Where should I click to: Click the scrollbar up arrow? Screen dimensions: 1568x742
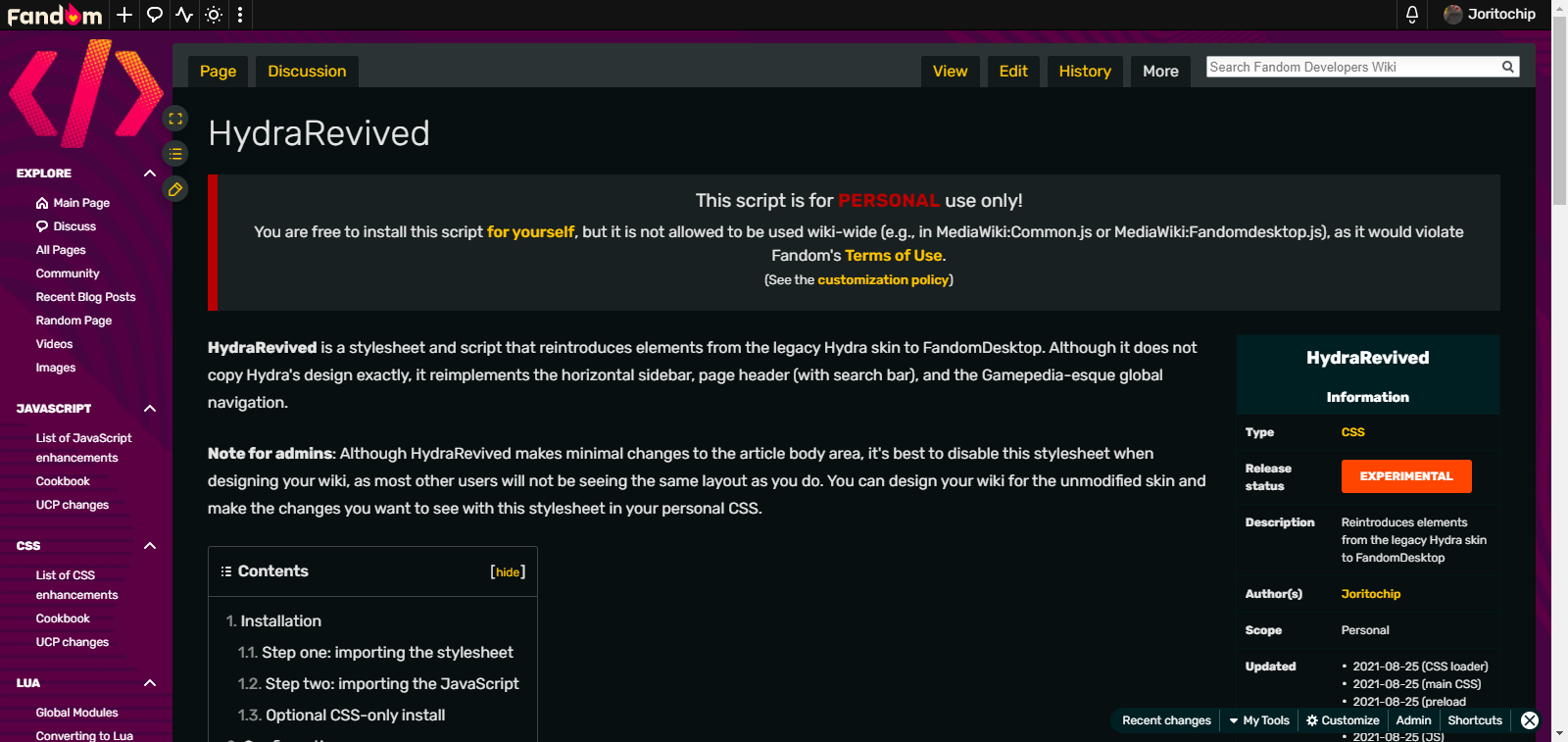point(1559,8)
